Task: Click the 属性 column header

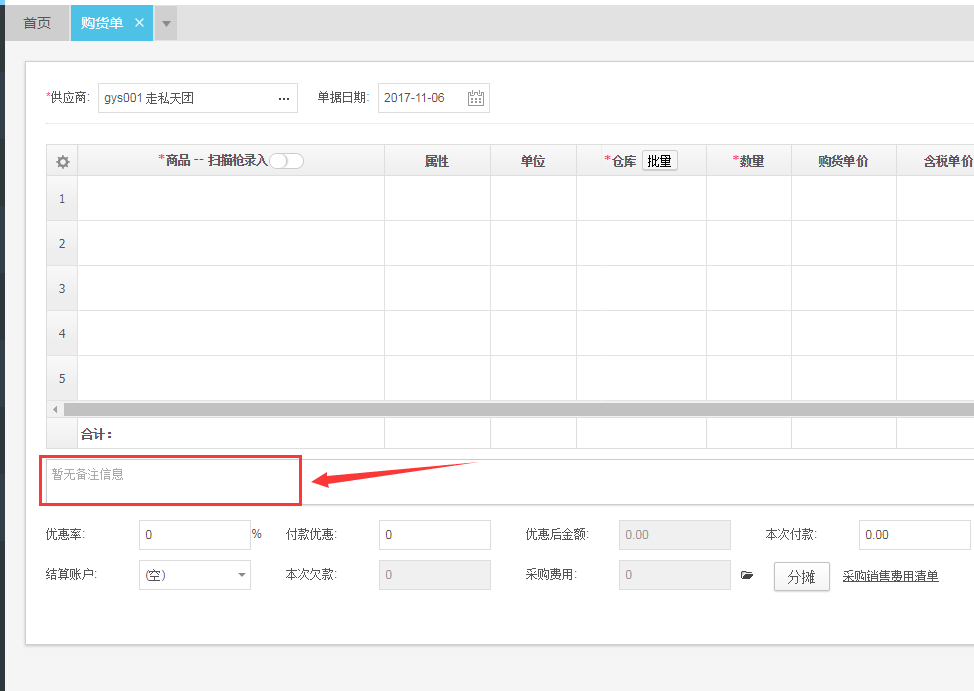Action: coord(437,161)
